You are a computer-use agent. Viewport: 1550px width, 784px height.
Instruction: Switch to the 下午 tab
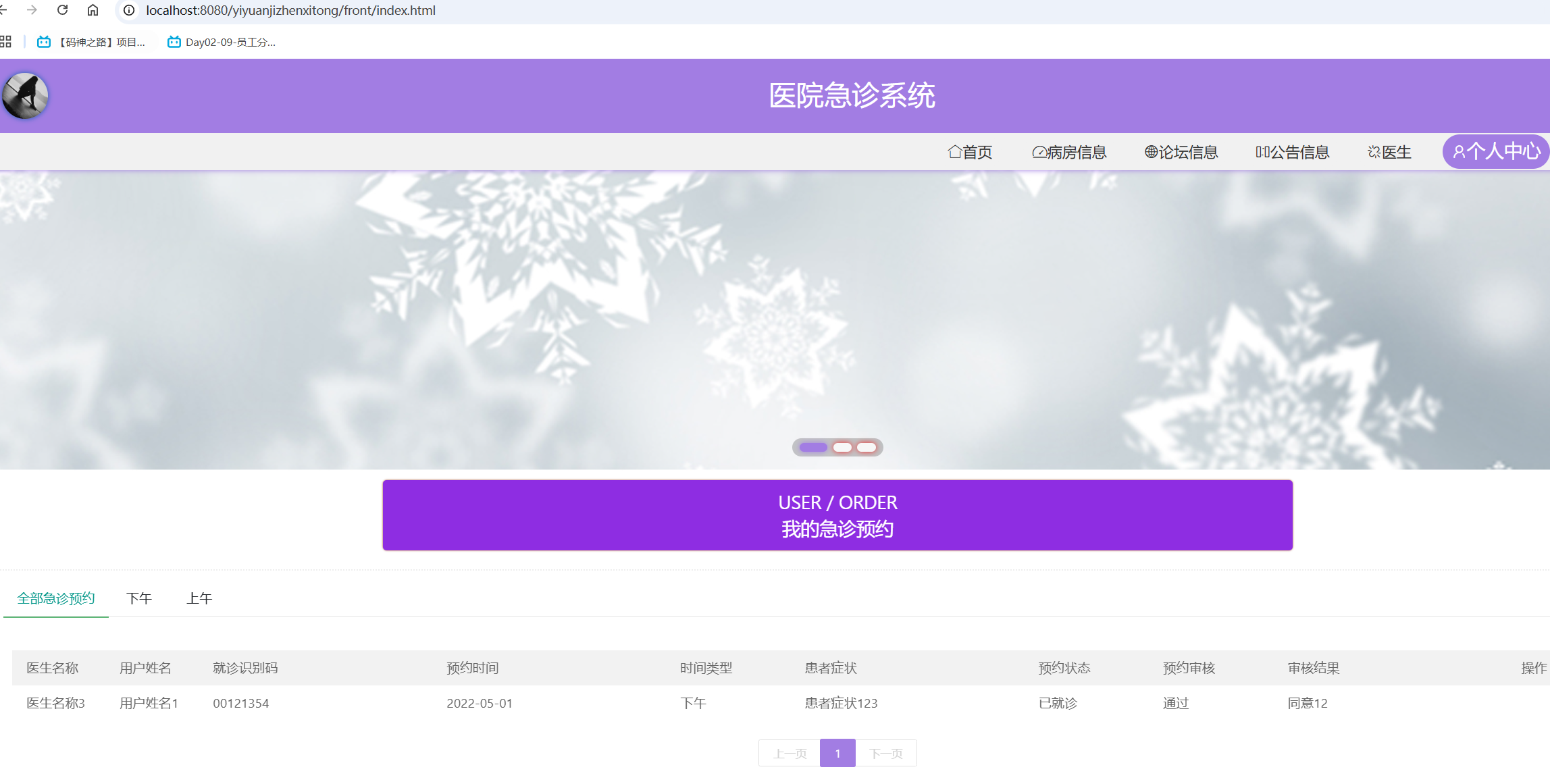click(139, 598)
